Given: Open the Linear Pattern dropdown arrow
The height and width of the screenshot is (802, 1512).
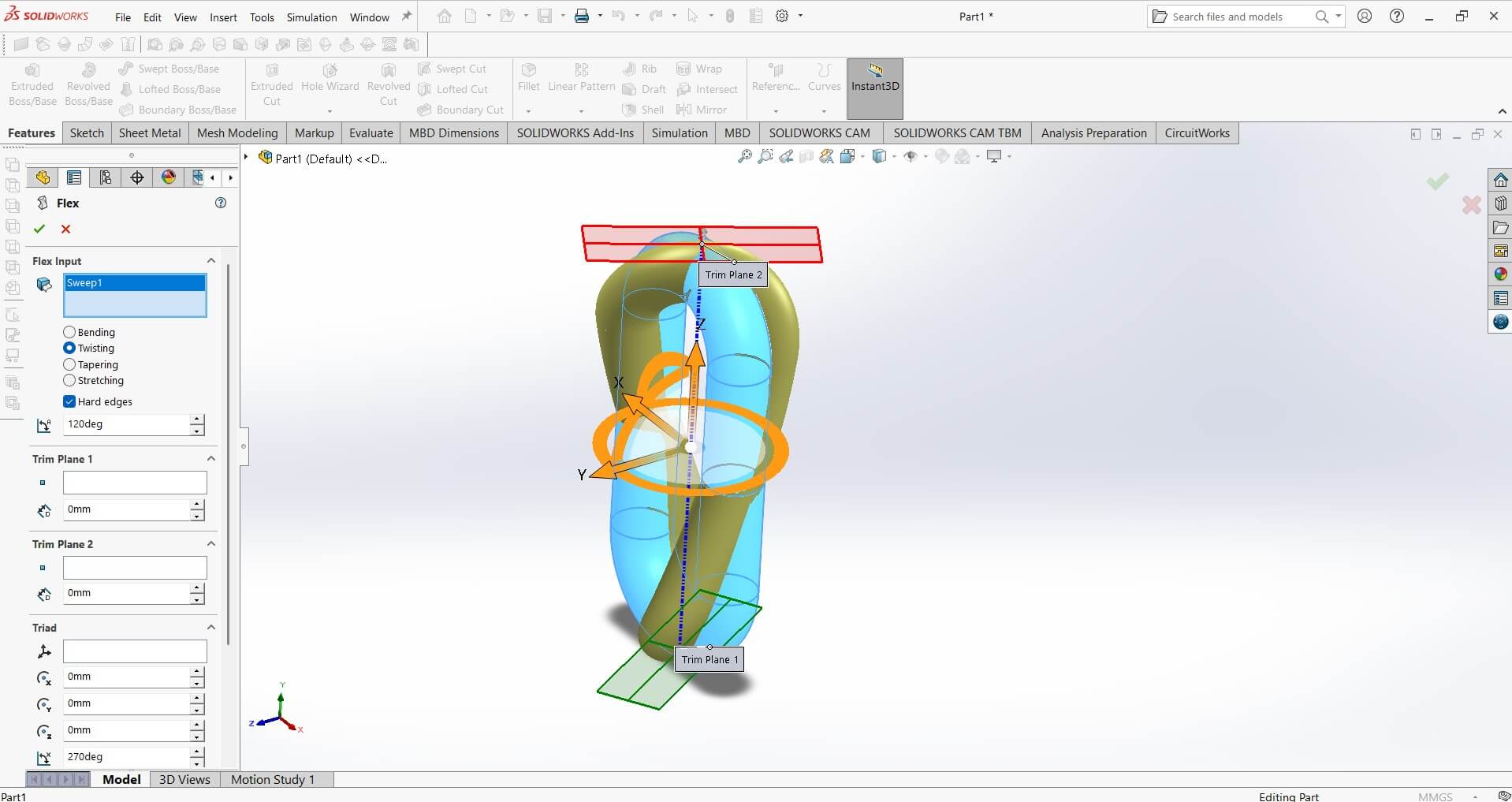Looking at the screenshot, I should point(581,111).
